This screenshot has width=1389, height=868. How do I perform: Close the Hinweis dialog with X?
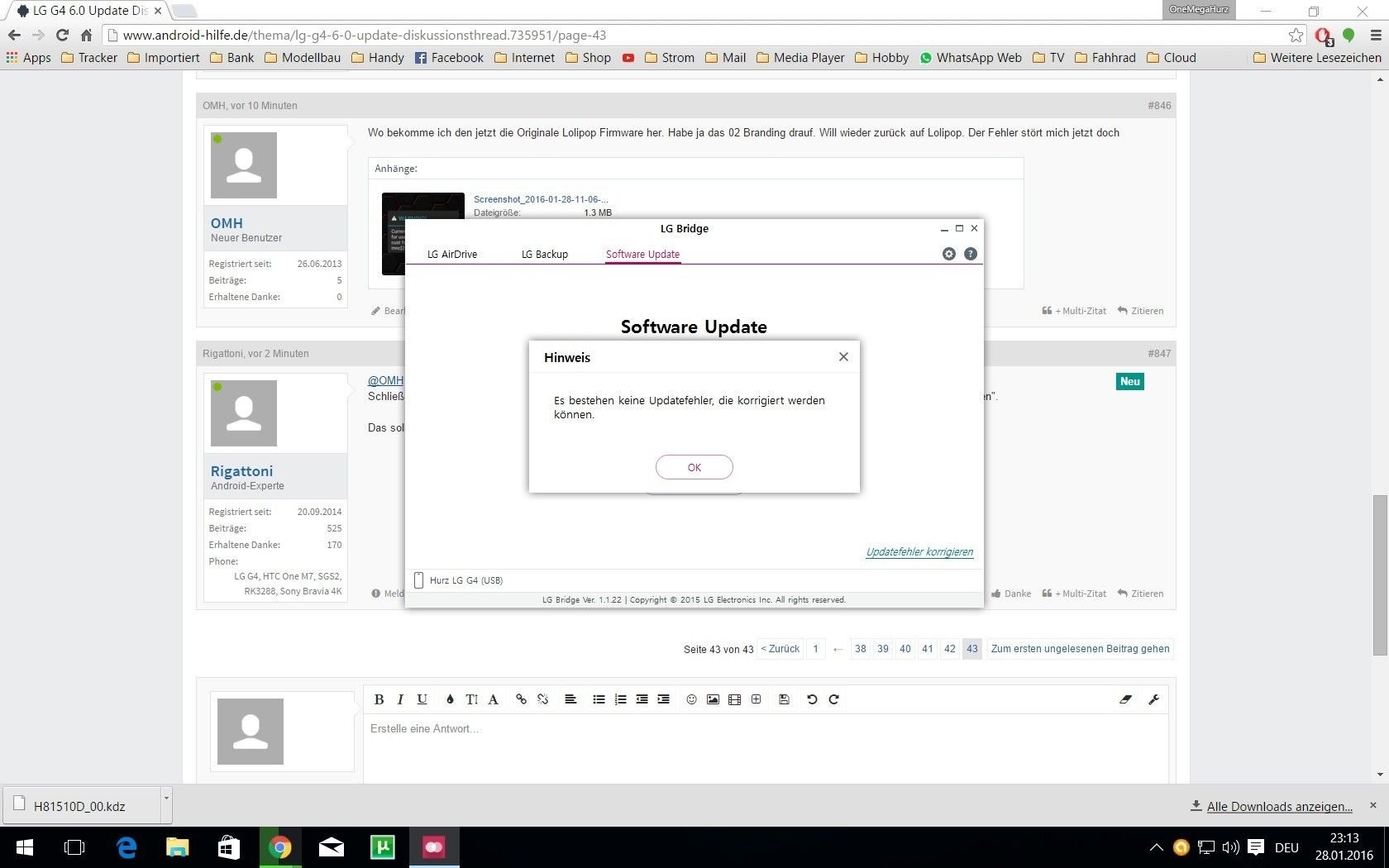click(843, 357)
